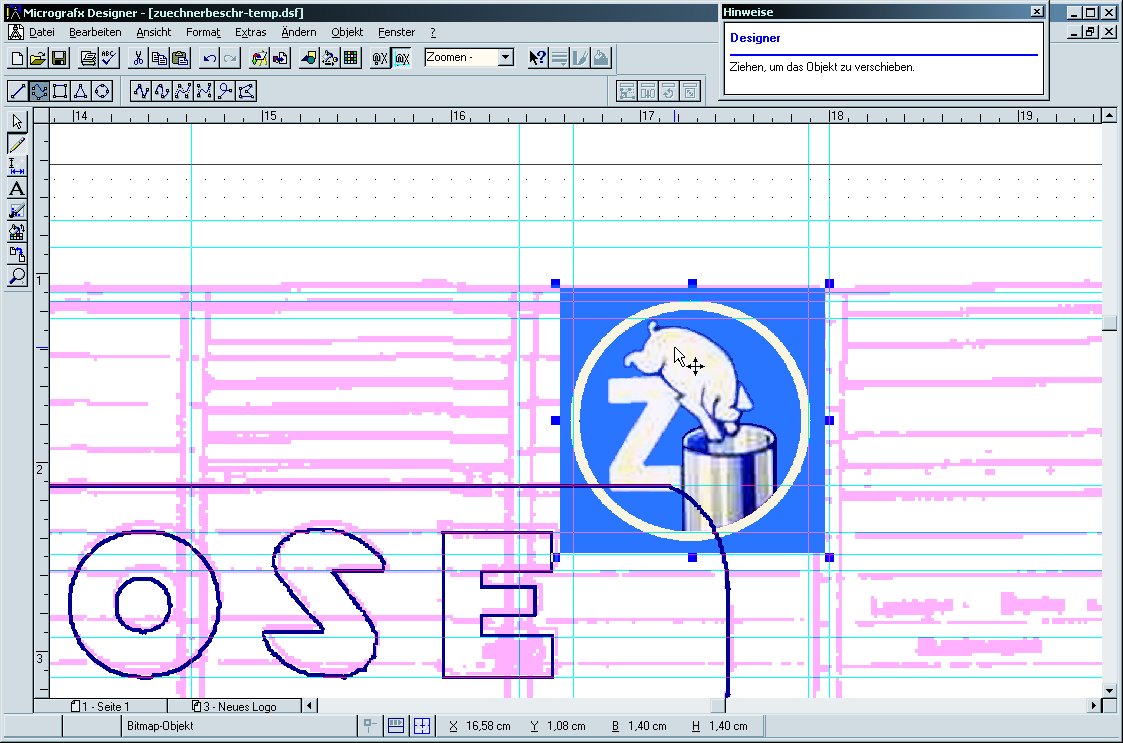Toggle the guideline cross button in status bar
Screen dimensions: 1123x743
[x=422, y=726]
